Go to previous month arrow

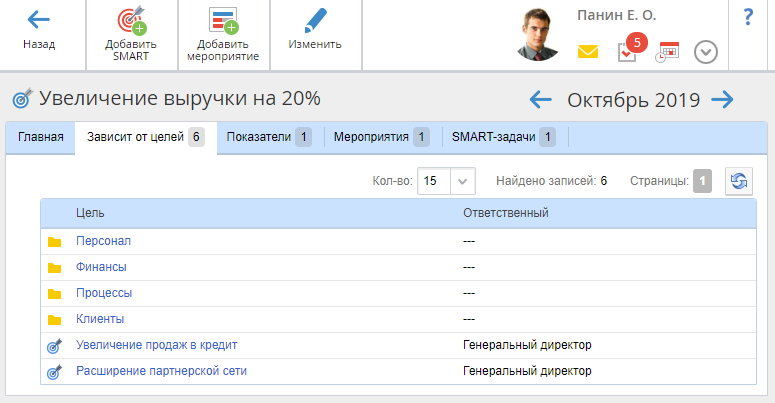[541, 99]
